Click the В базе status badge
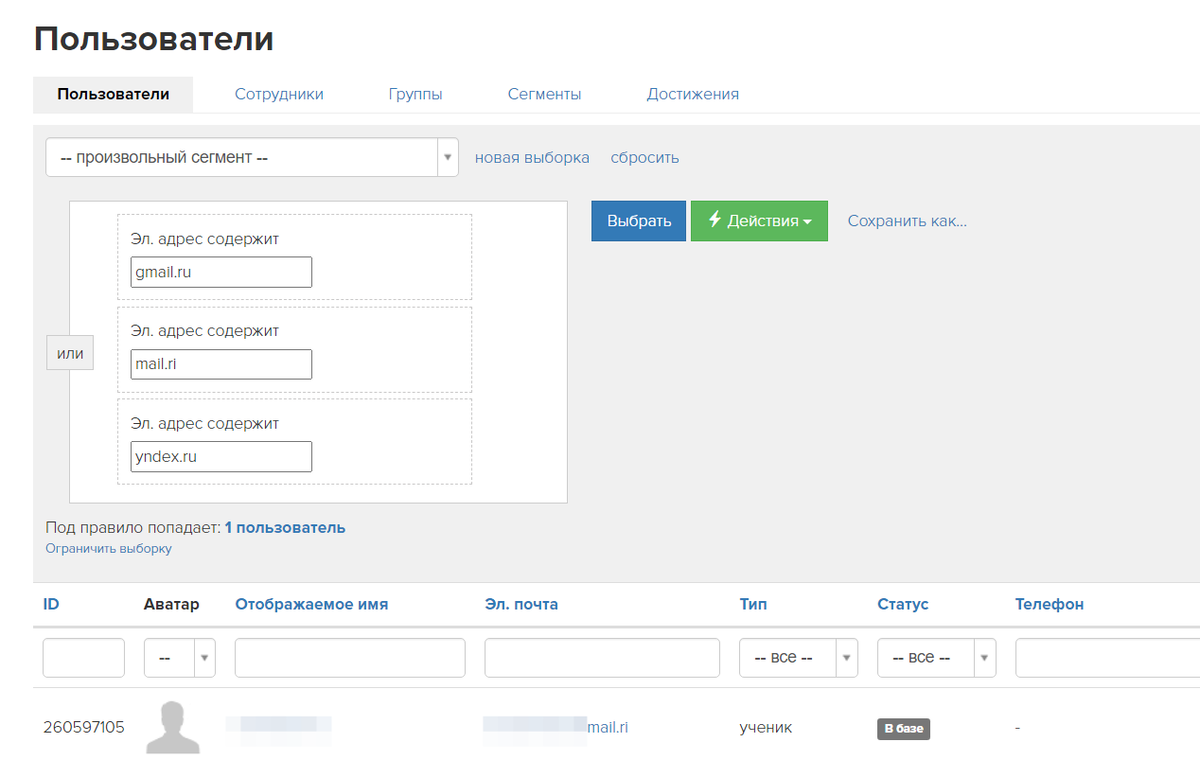This screenshot has height=760, width=1200. pos(904,729)
